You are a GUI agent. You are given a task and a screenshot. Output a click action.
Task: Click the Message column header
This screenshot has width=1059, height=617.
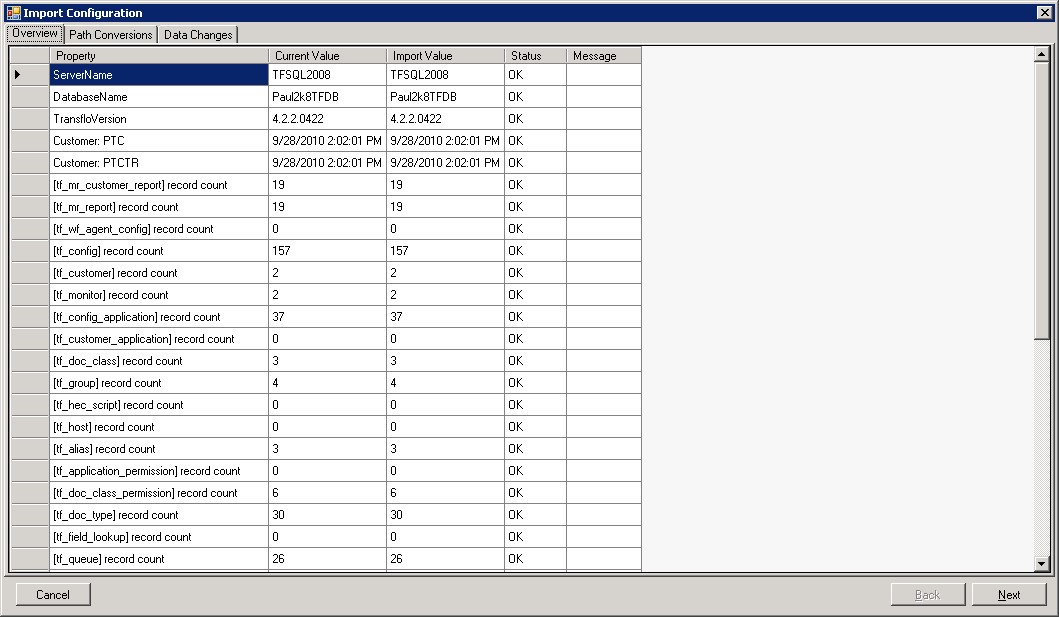(x=602, y=55)
